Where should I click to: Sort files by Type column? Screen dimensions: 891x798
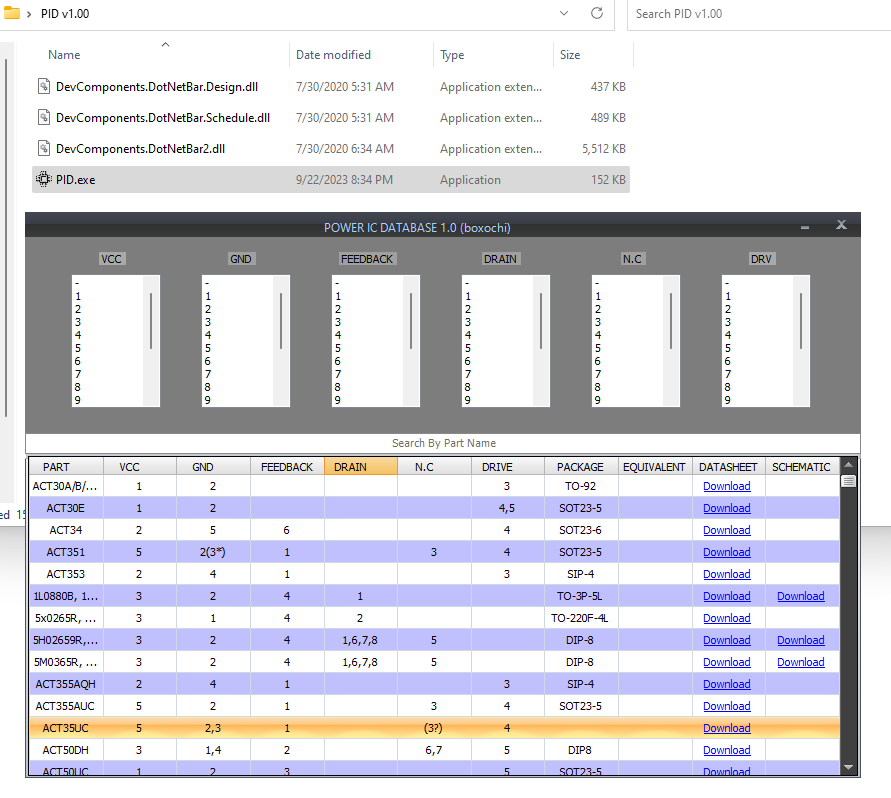click(452, 55)
